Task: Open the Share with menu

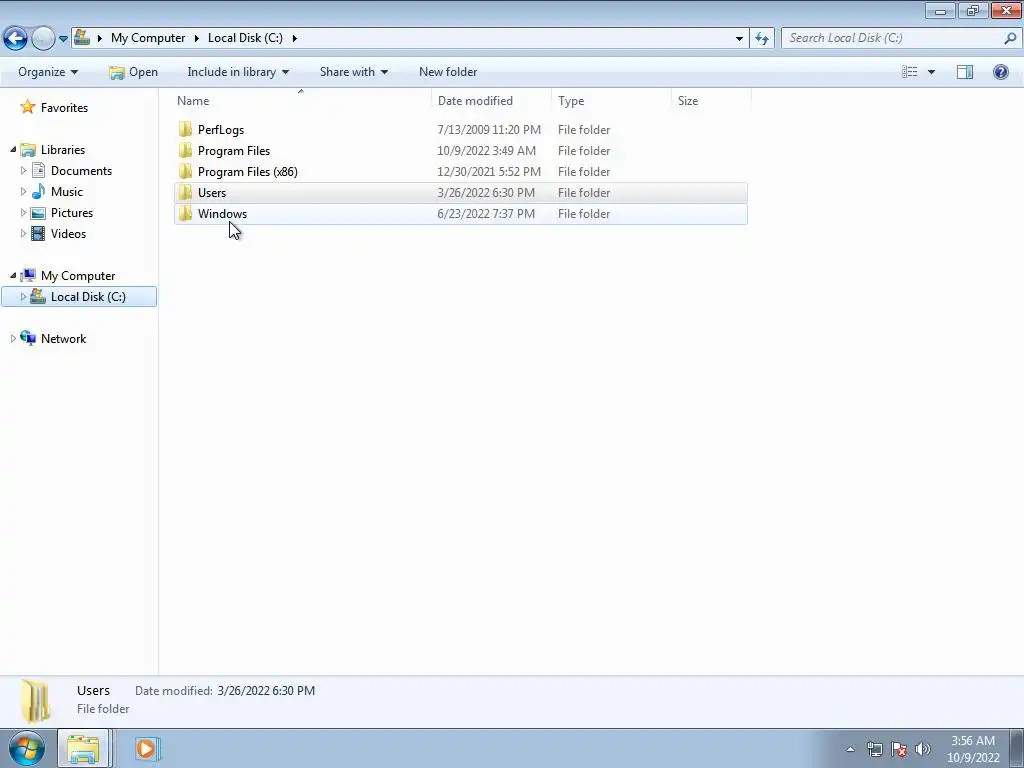Action: pos(353,72)
